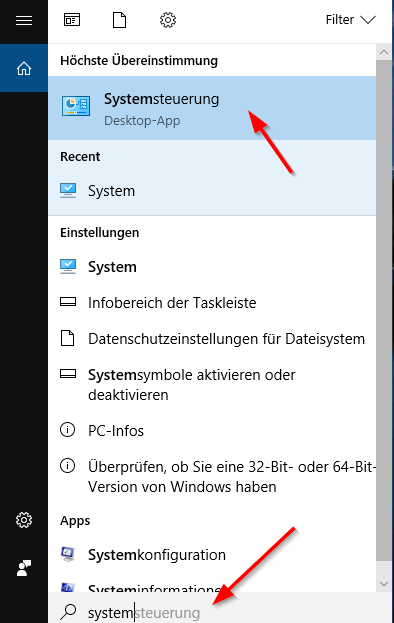Image resolution: width=394 pixels, height=623 pixels.
Task: Open 32-Bit oder 64-Bit check entry
Action: tap(212, 476)
